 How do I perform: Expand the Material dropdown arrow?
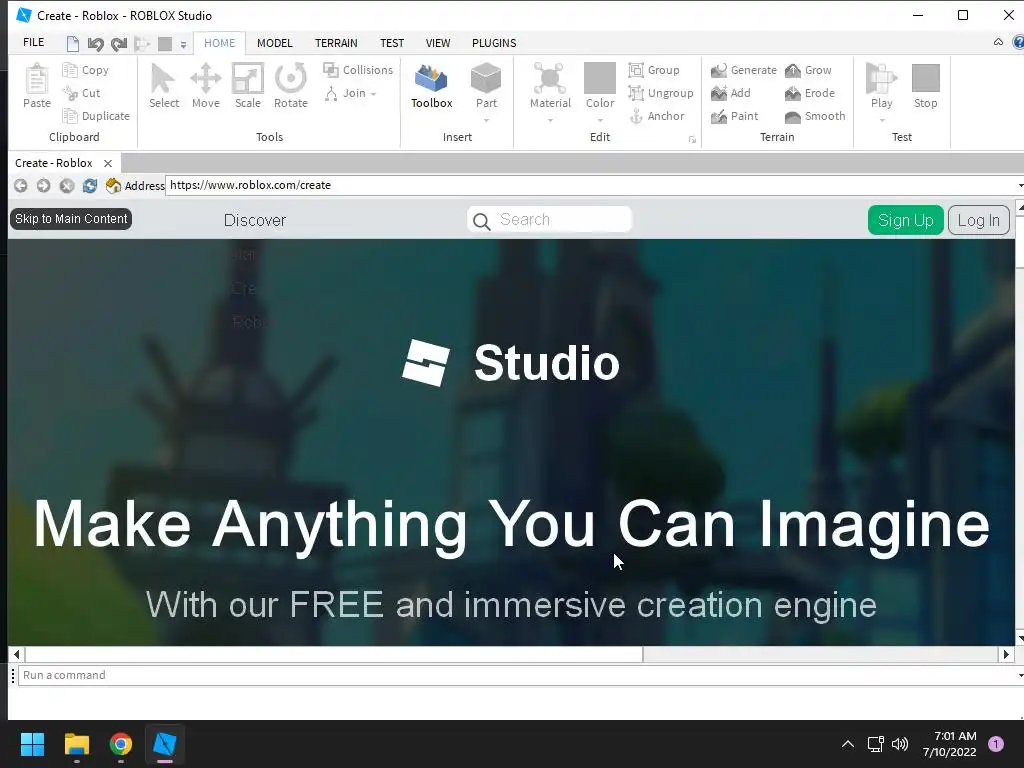coord(551,120)
